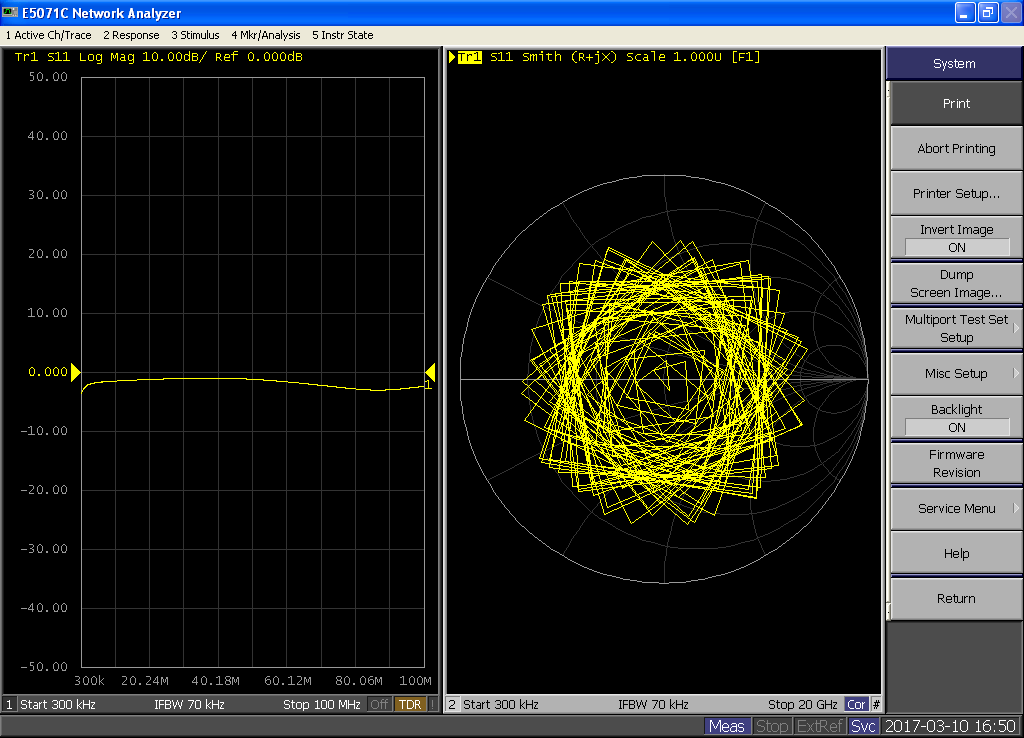Click the Meas status indicator
This screenshot has width=1024, height=738.
pyautogui.click(x=727, y=726)
